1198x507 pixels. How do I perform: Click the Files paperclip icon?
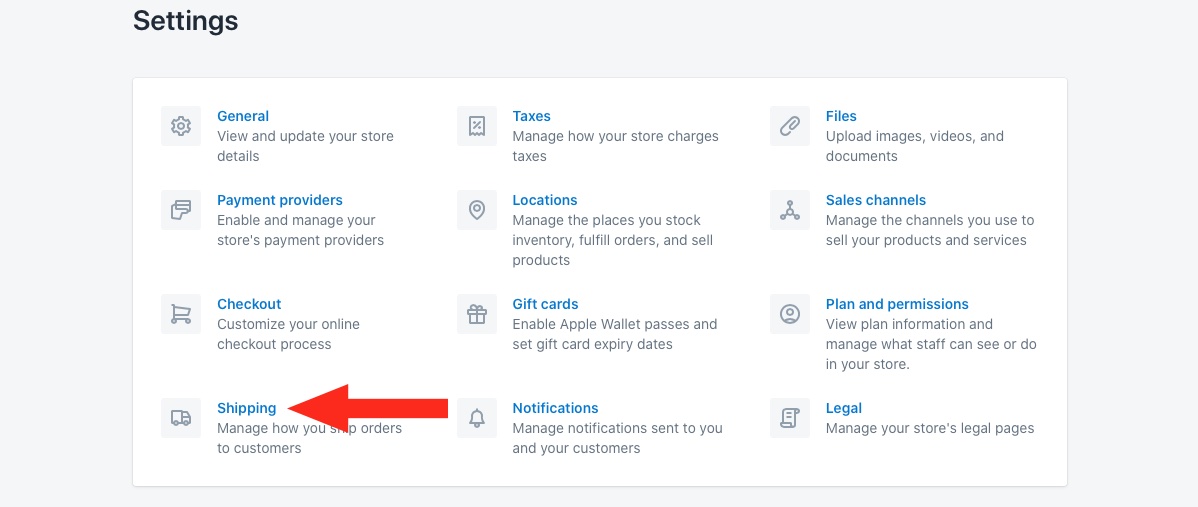pyautogui.click(x=790, y=126)
